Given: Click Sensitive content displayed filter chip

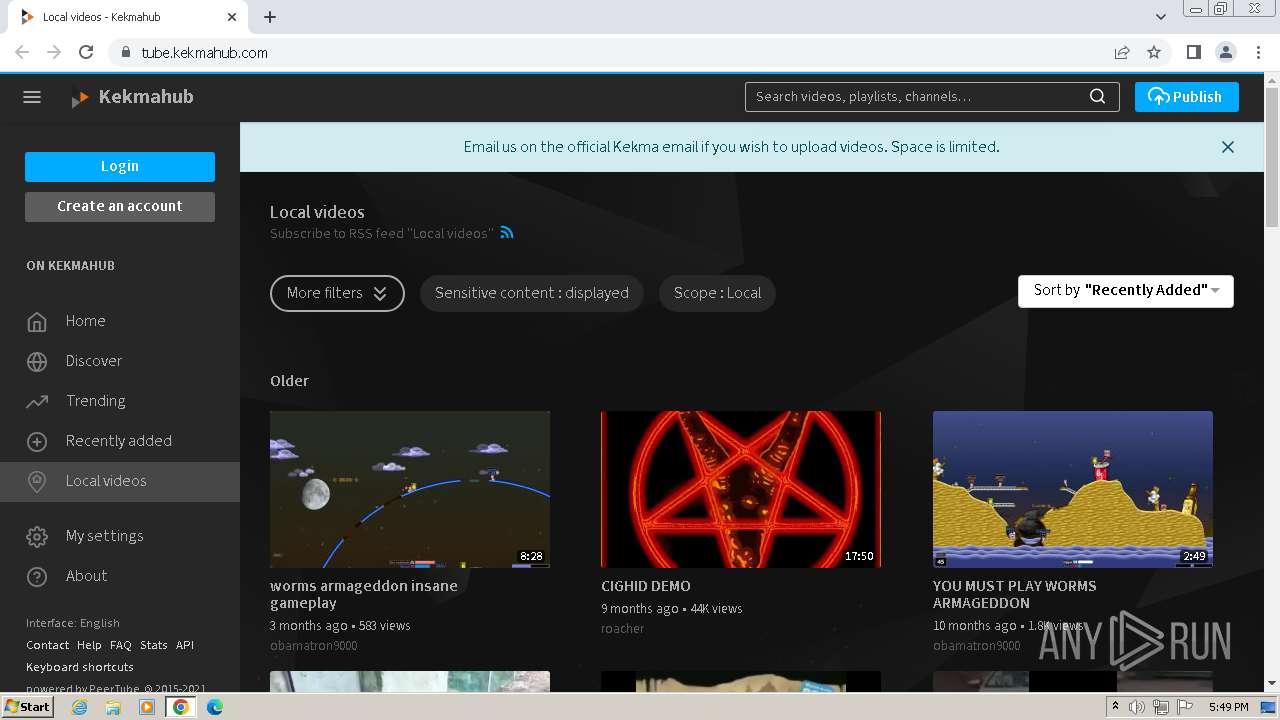Looking at the screenshot, I should [532, 293].
